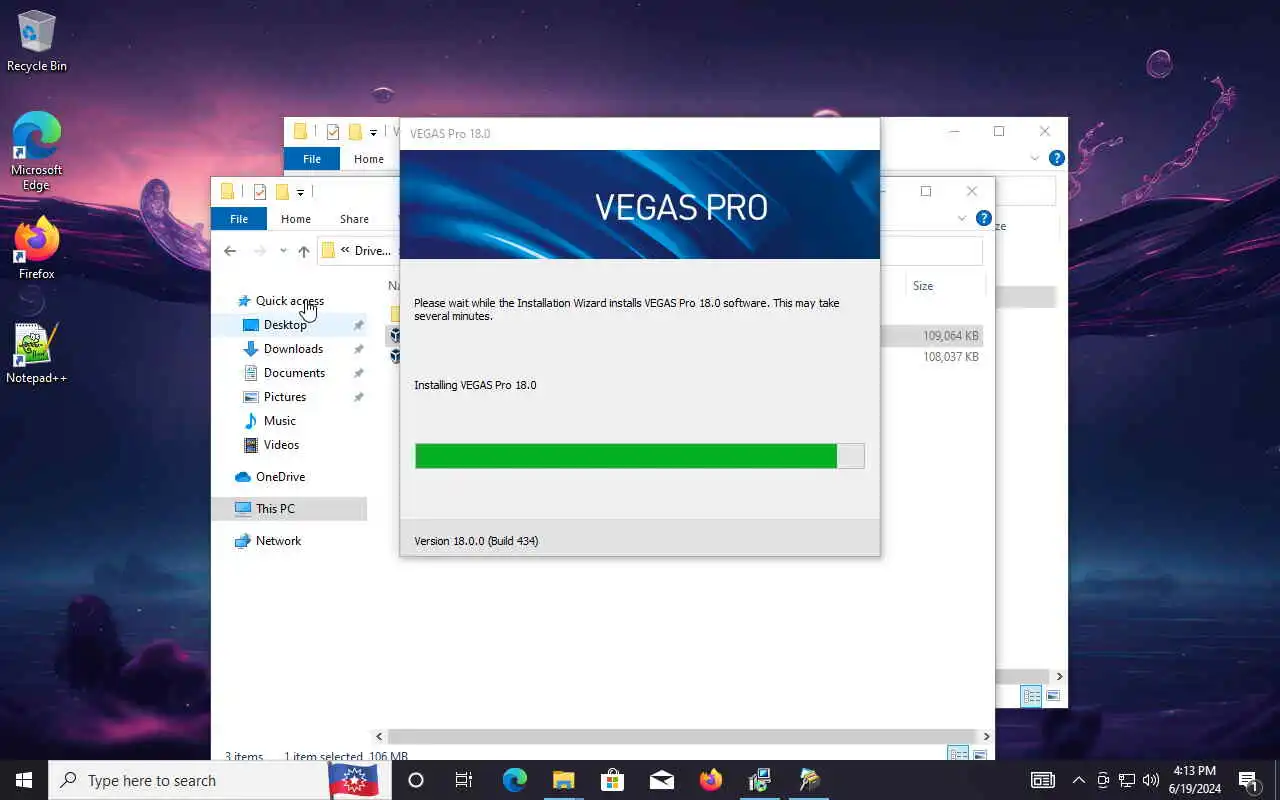Open the News and interests tray icon
The width and height of the screenshot is (1280, 800).
tap(1043, 780)
